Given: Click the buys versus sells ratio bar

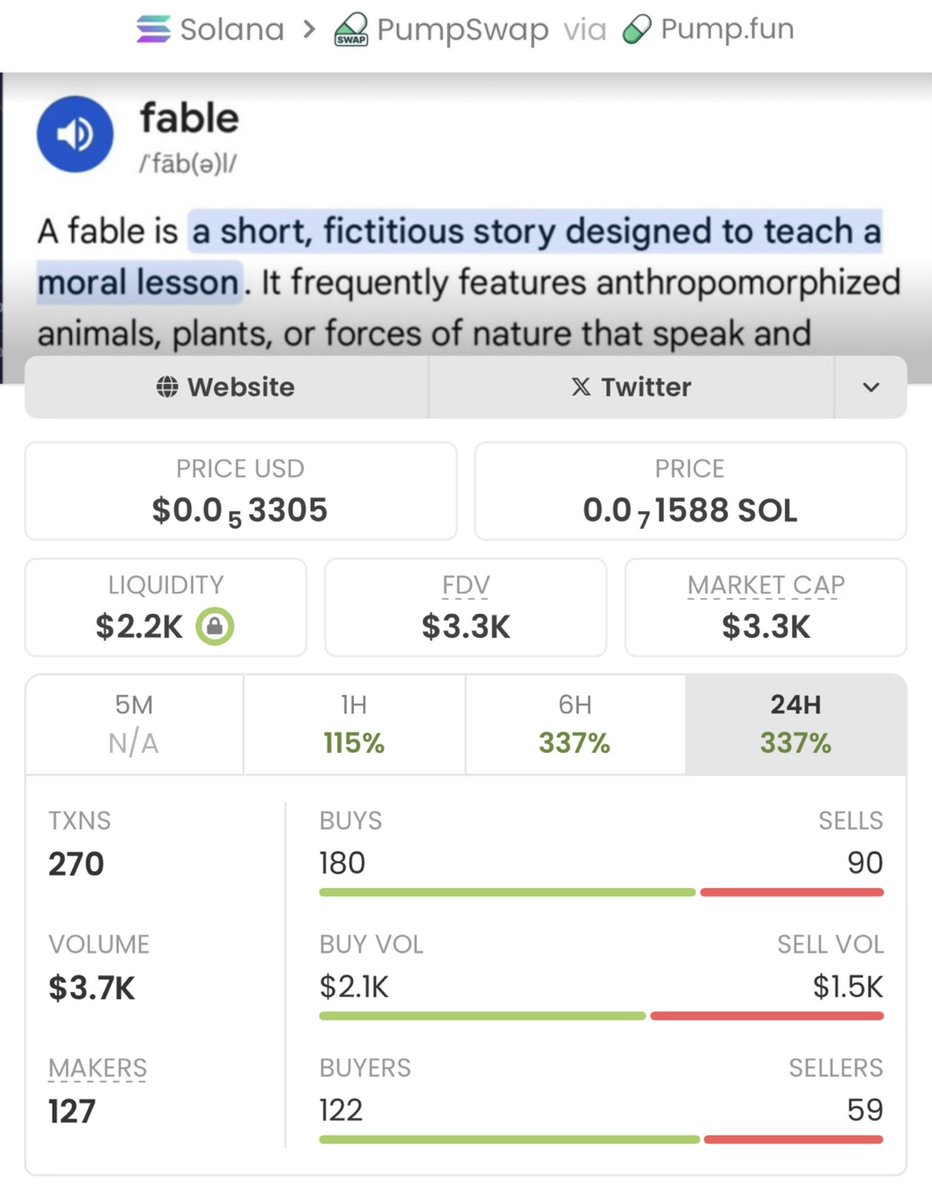Looking at the screenshot, I should click(x=601, y=891).
